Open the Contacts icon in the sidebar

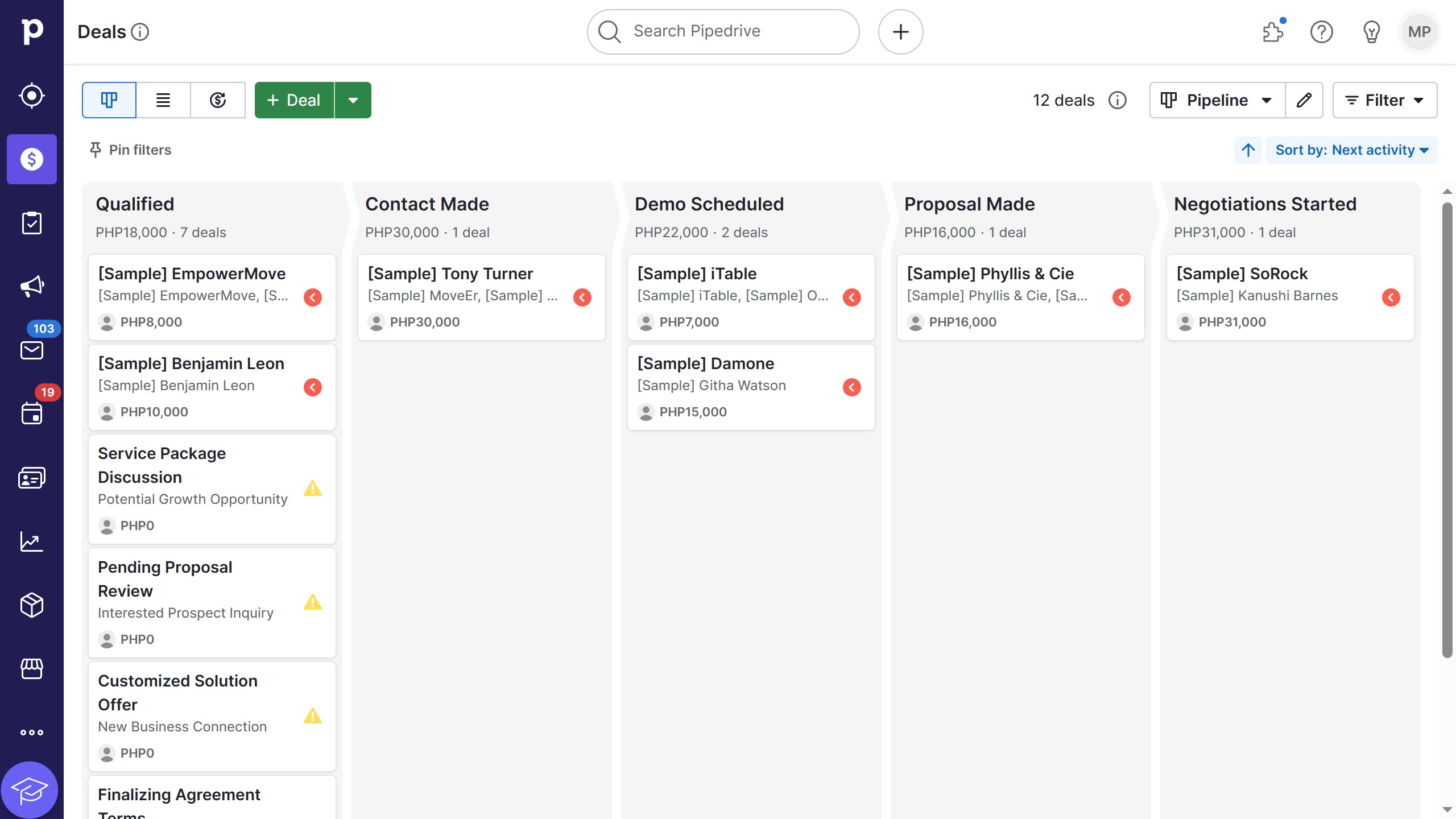[x=31, y=477]
